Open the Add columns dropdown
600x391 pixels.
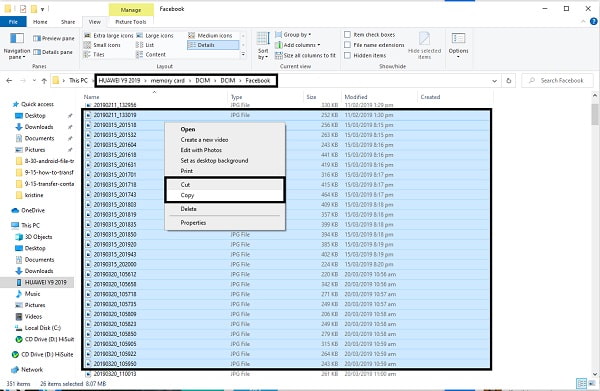click(298, 45)
